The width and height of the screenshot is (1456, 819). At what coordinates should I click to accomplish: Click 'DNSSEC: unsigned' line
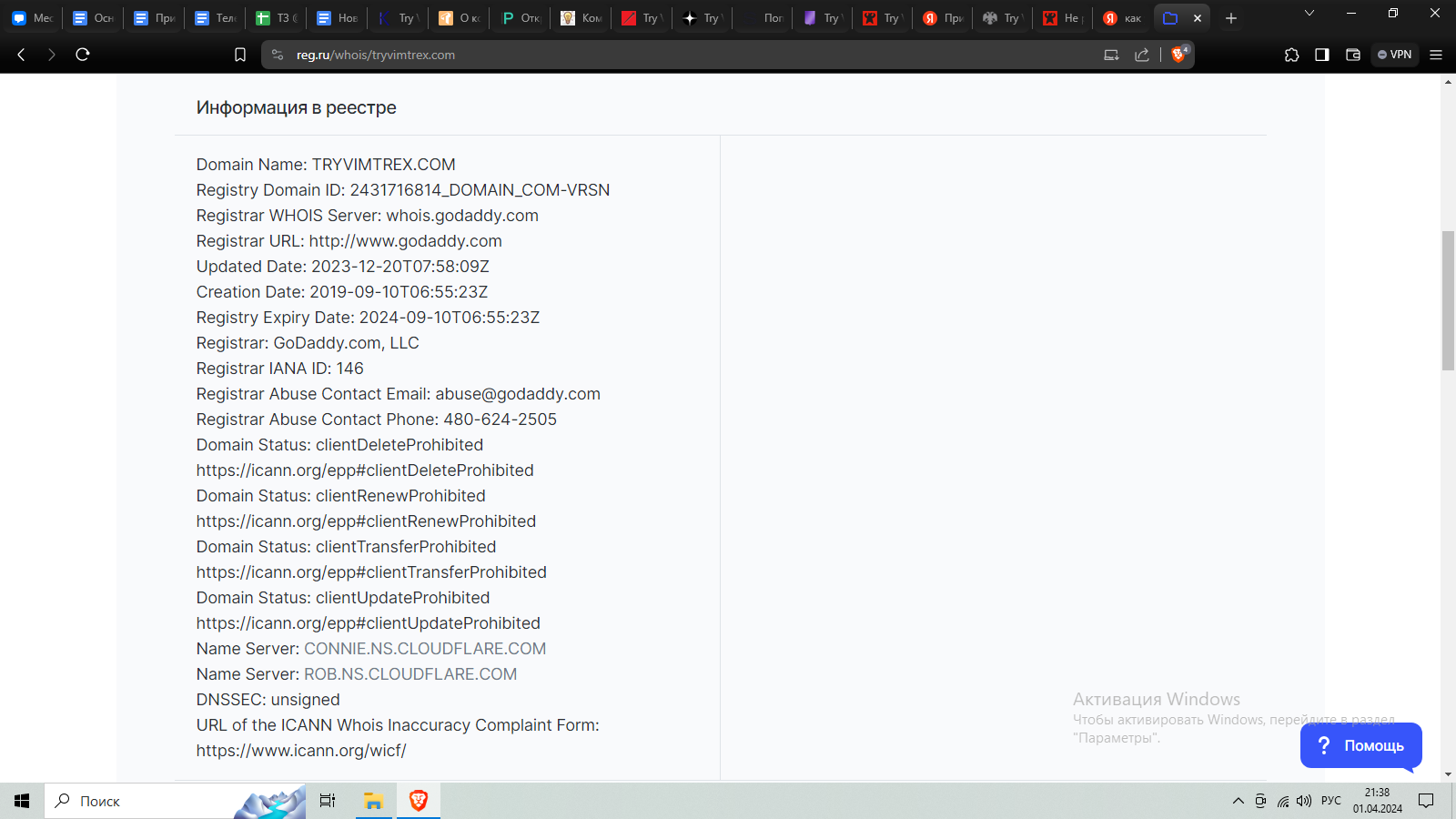(x=268, y=700)
